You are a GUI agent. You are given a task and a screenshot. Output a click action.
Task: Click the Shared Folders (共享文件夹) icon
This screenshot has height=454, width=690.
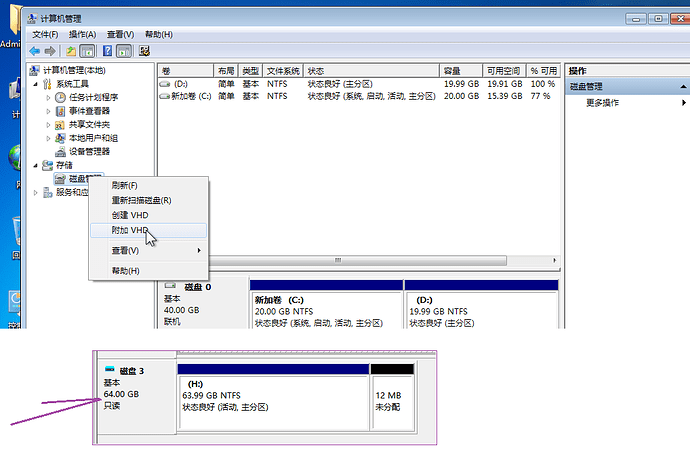(61, 125)
